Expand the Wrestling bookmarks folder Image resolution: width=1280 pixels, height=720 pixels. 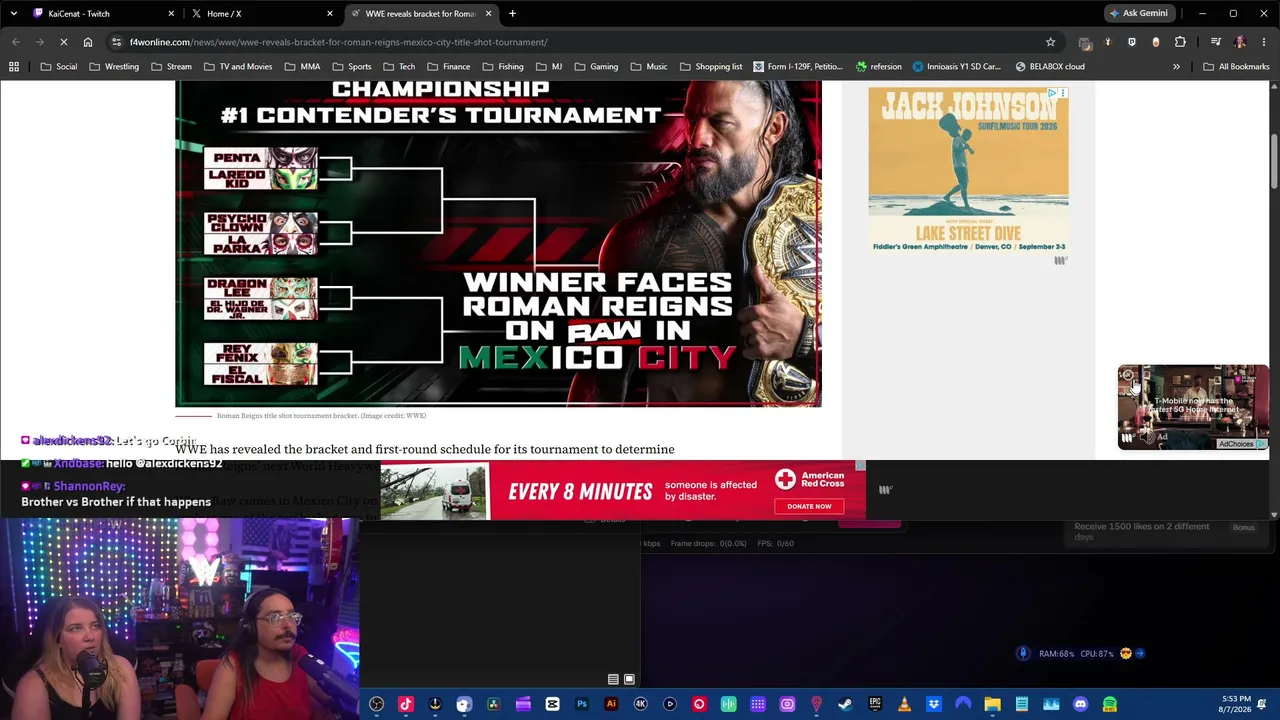tap(114, 67)
